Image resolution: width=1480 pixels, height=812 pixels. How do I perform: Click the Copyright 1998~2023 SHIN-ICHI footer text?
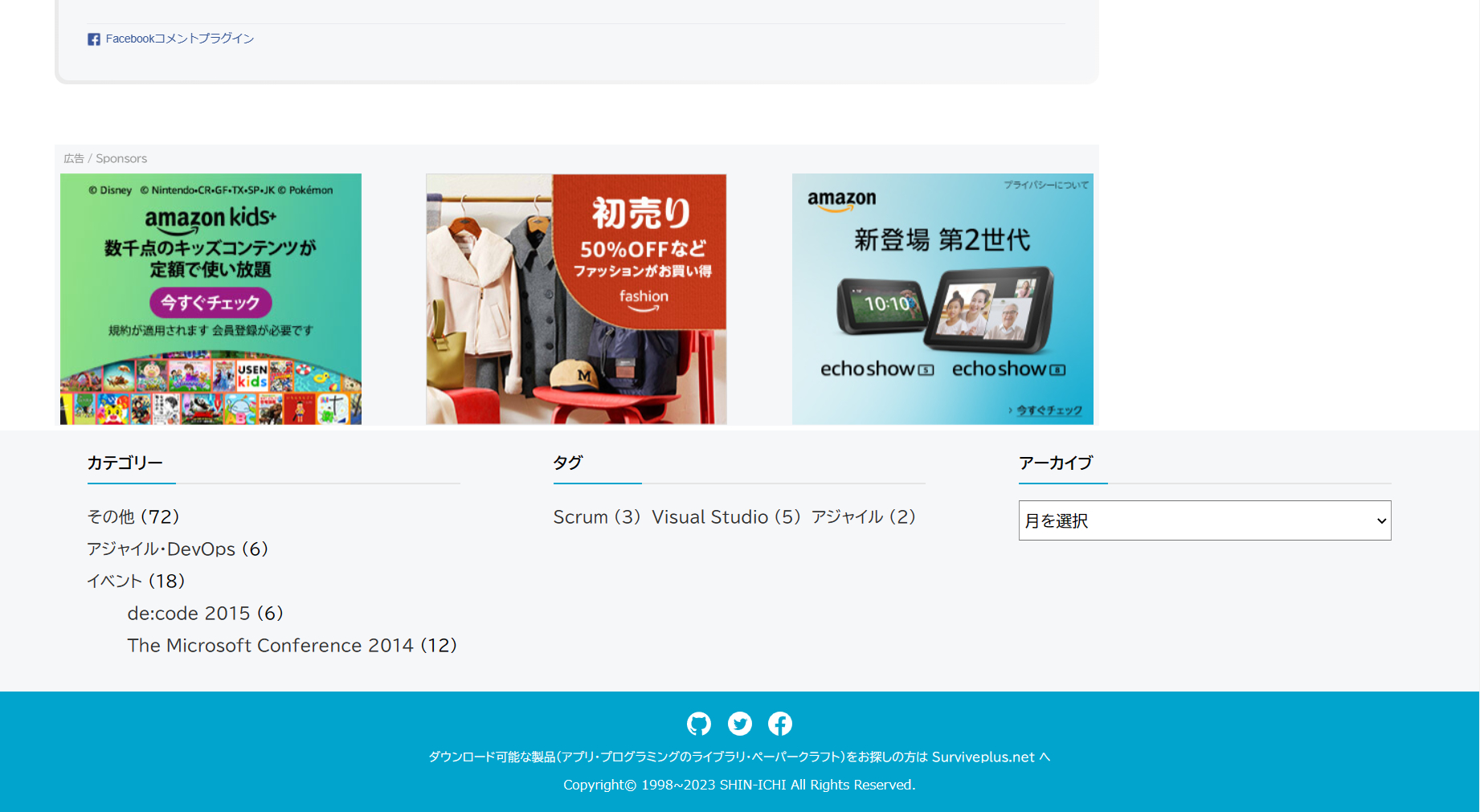(x=739, y=785)
